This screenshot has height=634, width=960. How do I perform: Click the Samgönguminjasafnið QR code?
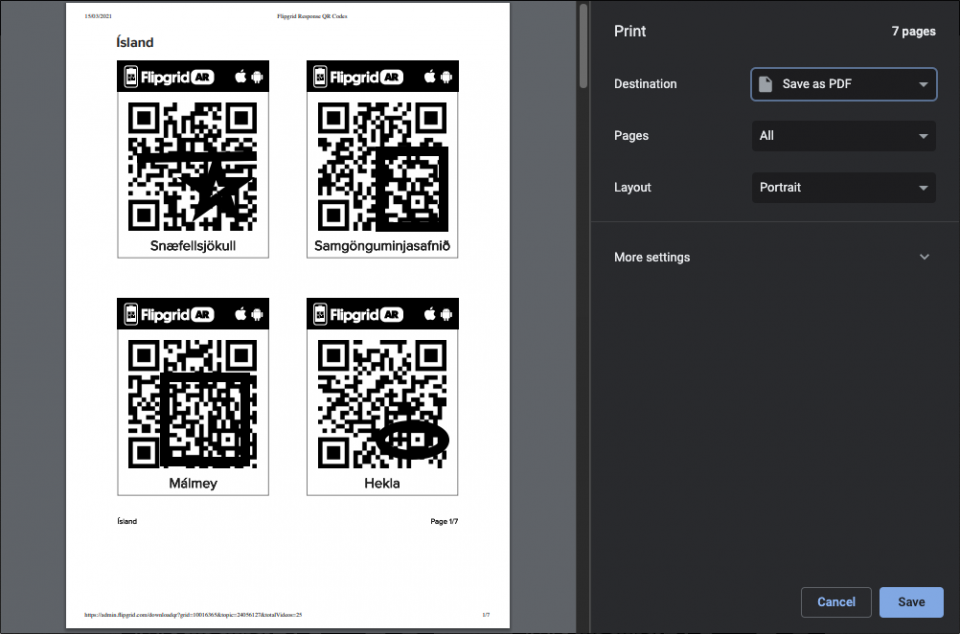(x=383, y=166)
